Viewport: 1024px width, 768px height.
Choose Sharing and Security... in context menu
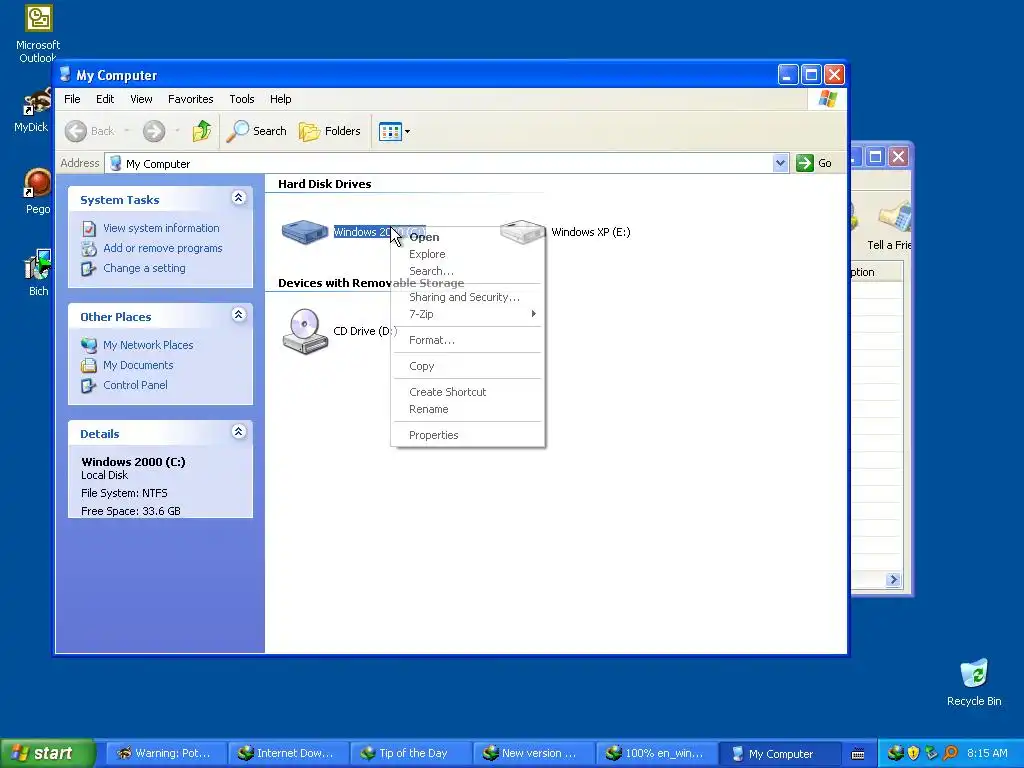[468, 297]
